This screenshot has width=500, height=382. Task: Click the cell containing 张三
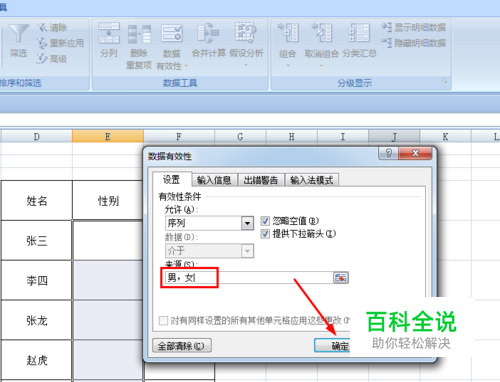pyautogui.click(x=37, y=240)
